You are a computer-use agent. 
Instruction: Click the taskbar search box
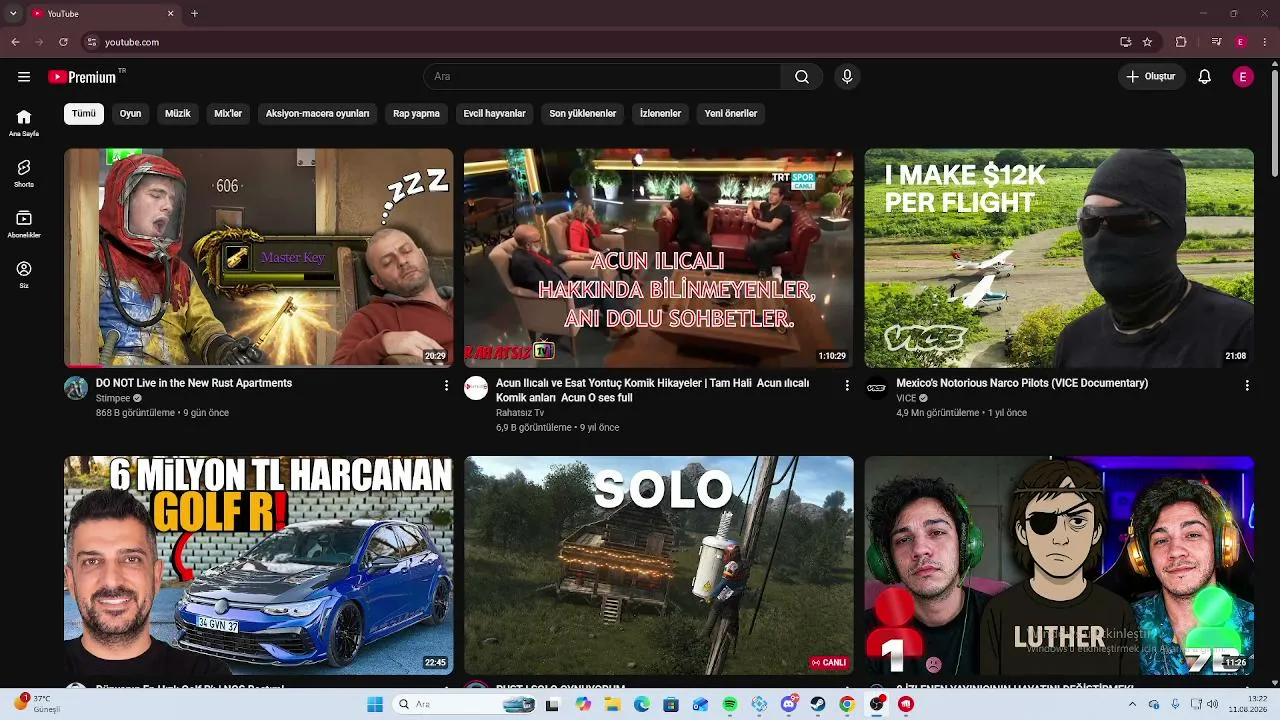tap(466, 704)
